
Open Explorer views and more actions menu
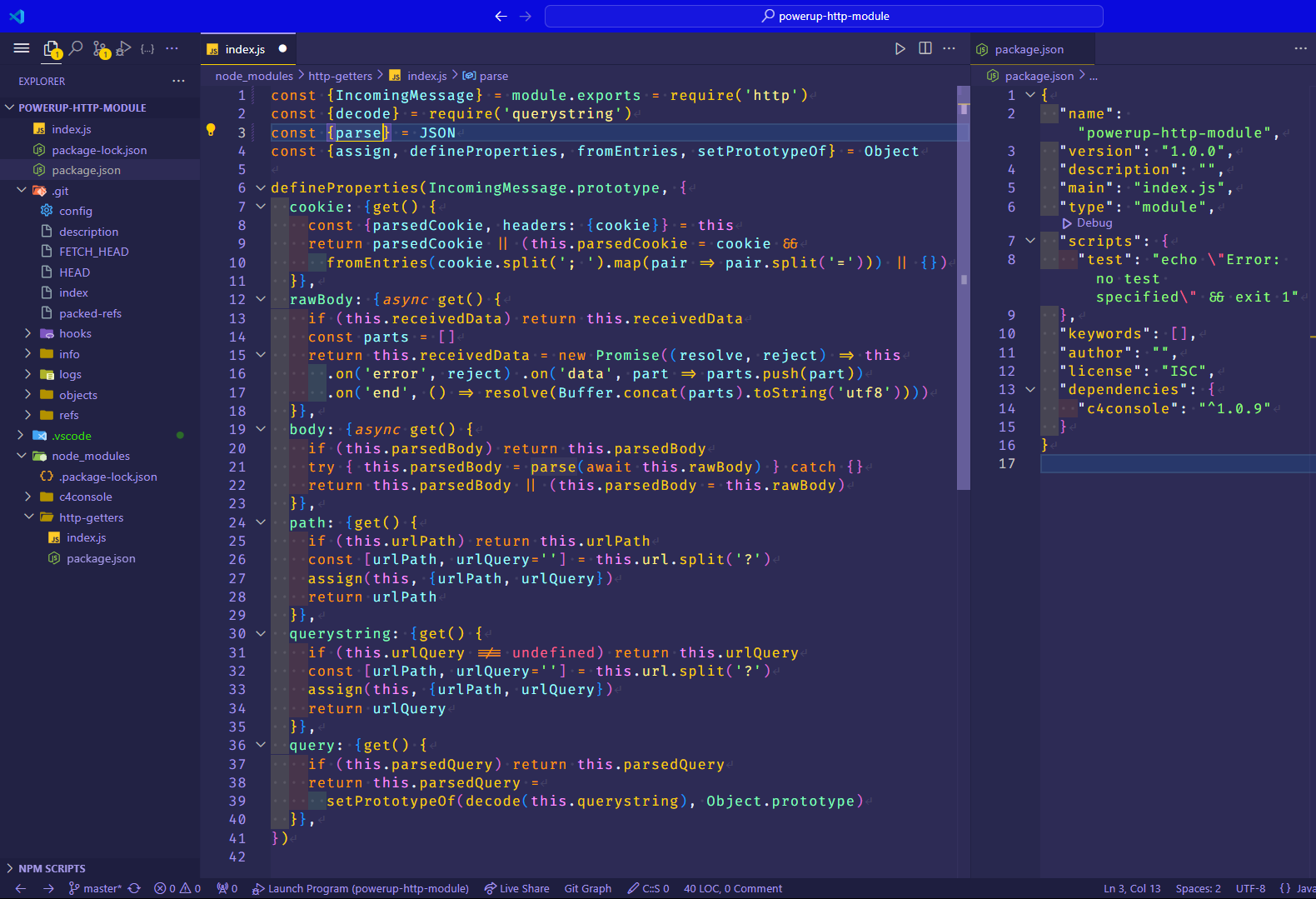[178, 81]
